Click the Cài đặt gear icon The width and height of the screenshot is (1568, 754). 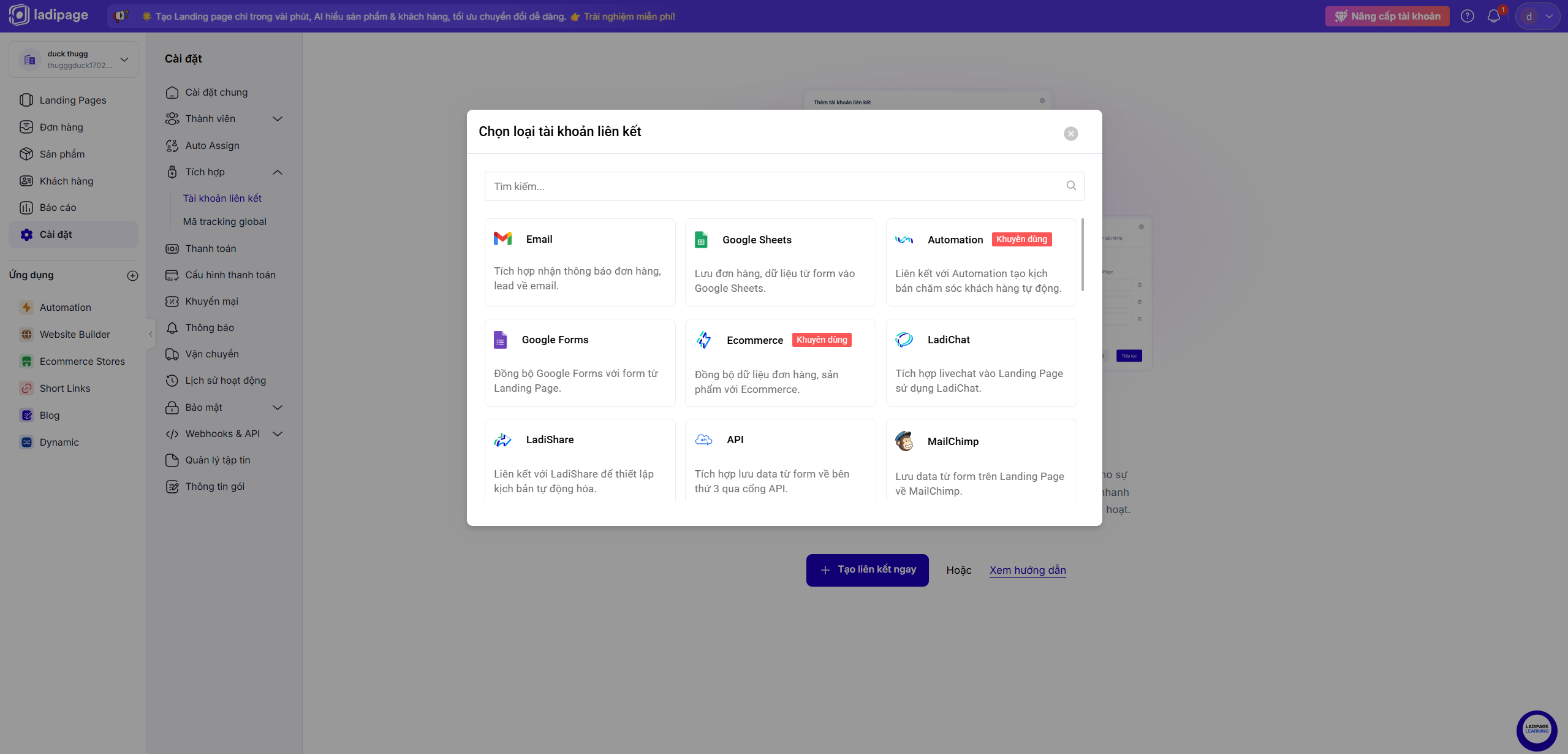point(26,234)
